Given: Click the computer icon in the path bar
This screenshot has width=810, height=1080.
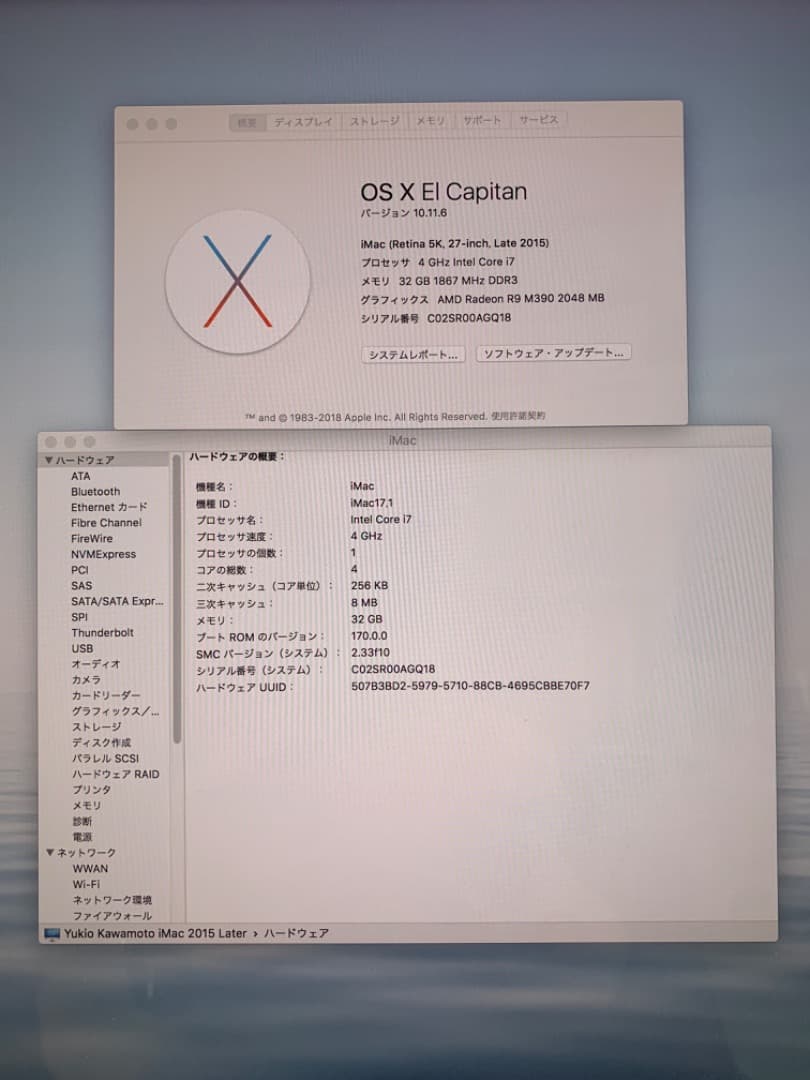Looking at the screenshot, I should click(x=52, y=933).
